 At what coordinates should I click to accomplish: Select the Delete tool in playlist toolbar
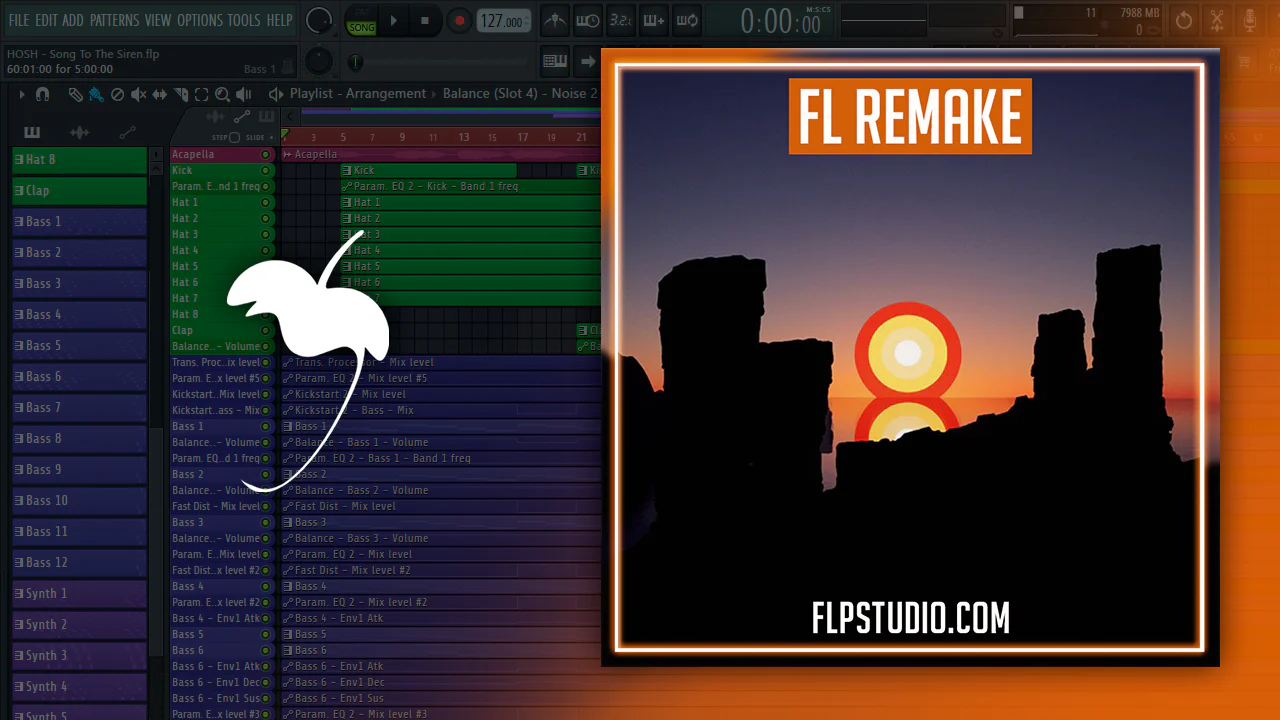coord(117,94)
